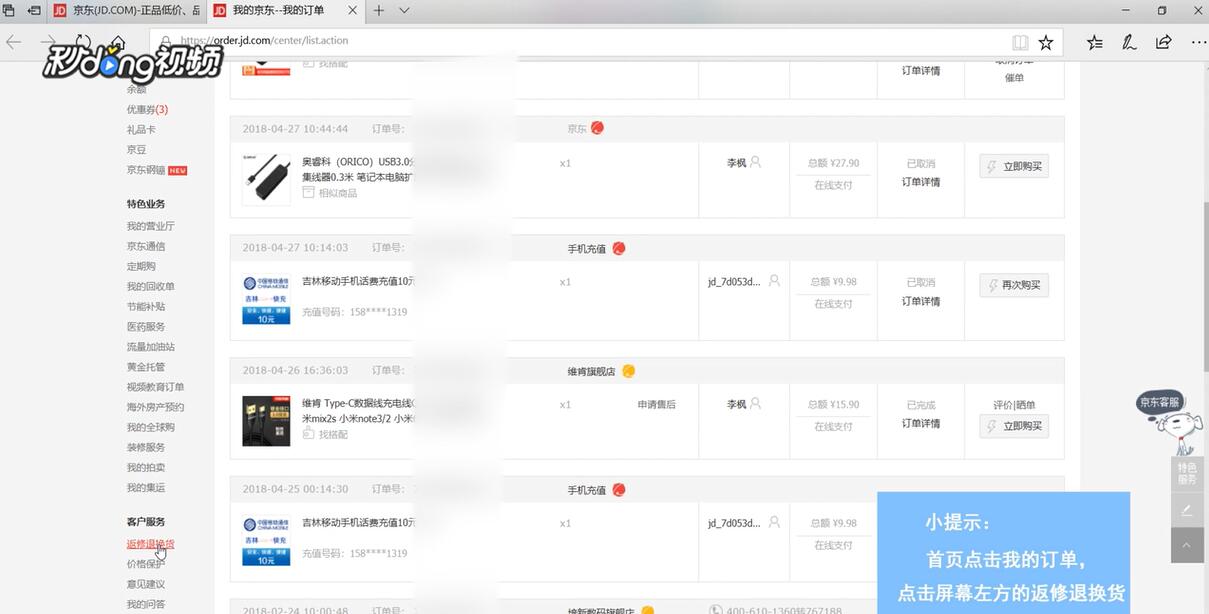Image resolution: width=1209 pixels, height=614 pixels.
Task: Click the 特色服务 floating button
Action: (1186, 474)
